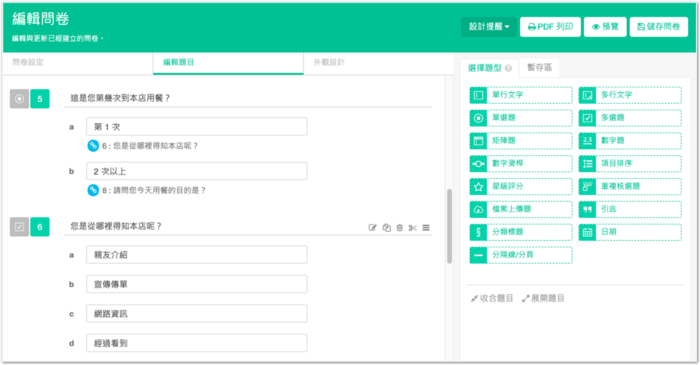Expand all questions with 展開題目
The width and height of the screenshot is (700, 365).
543,298
